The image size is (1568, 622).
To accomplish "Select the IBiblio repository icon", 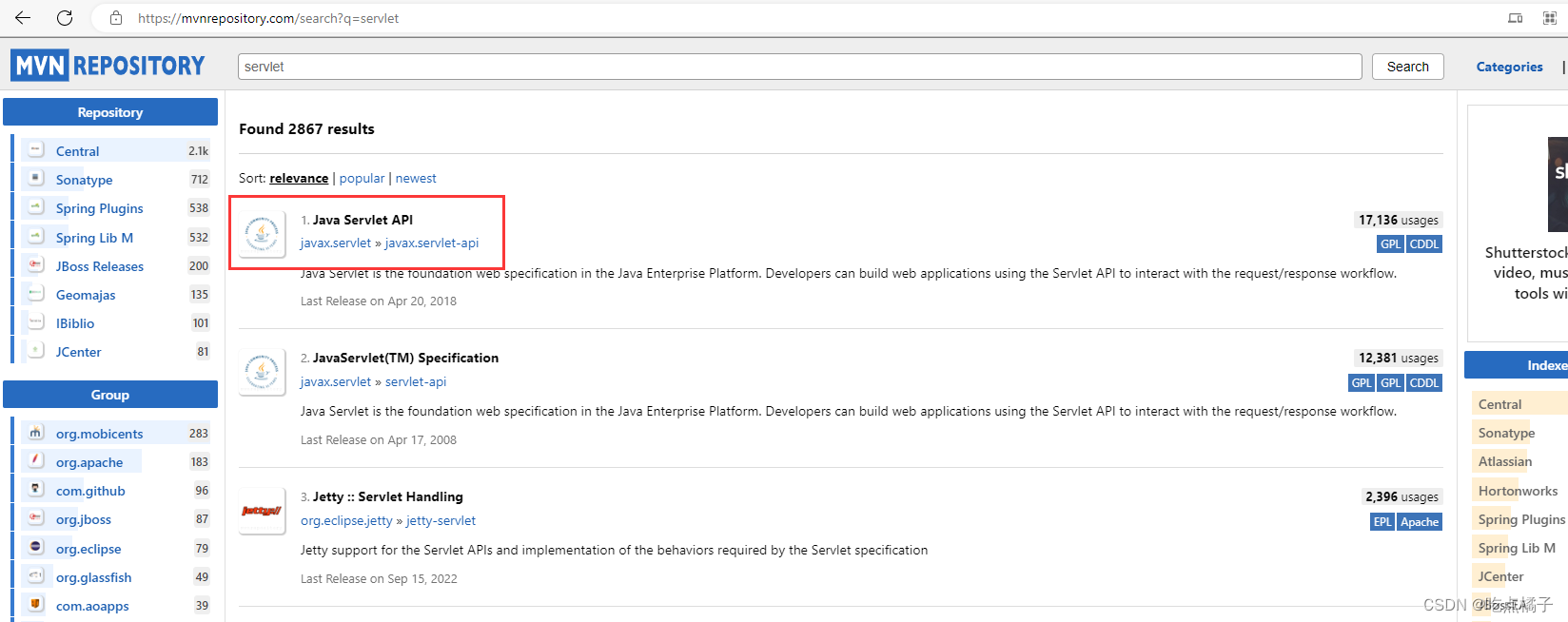I will [36, 321].
